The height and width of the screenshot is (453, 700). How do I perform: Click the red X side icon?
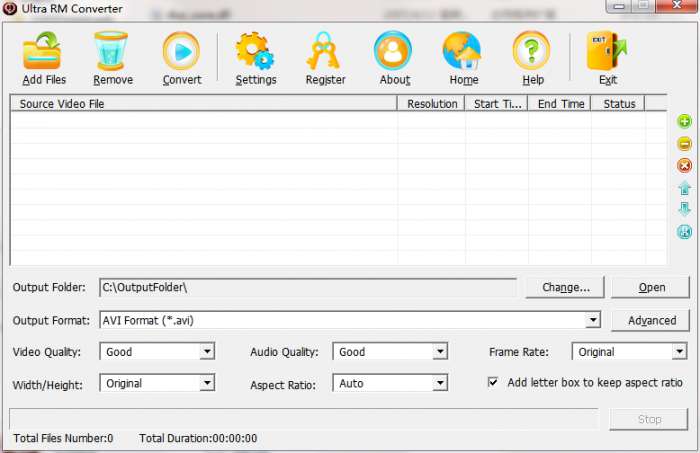[x=684, y=166]
